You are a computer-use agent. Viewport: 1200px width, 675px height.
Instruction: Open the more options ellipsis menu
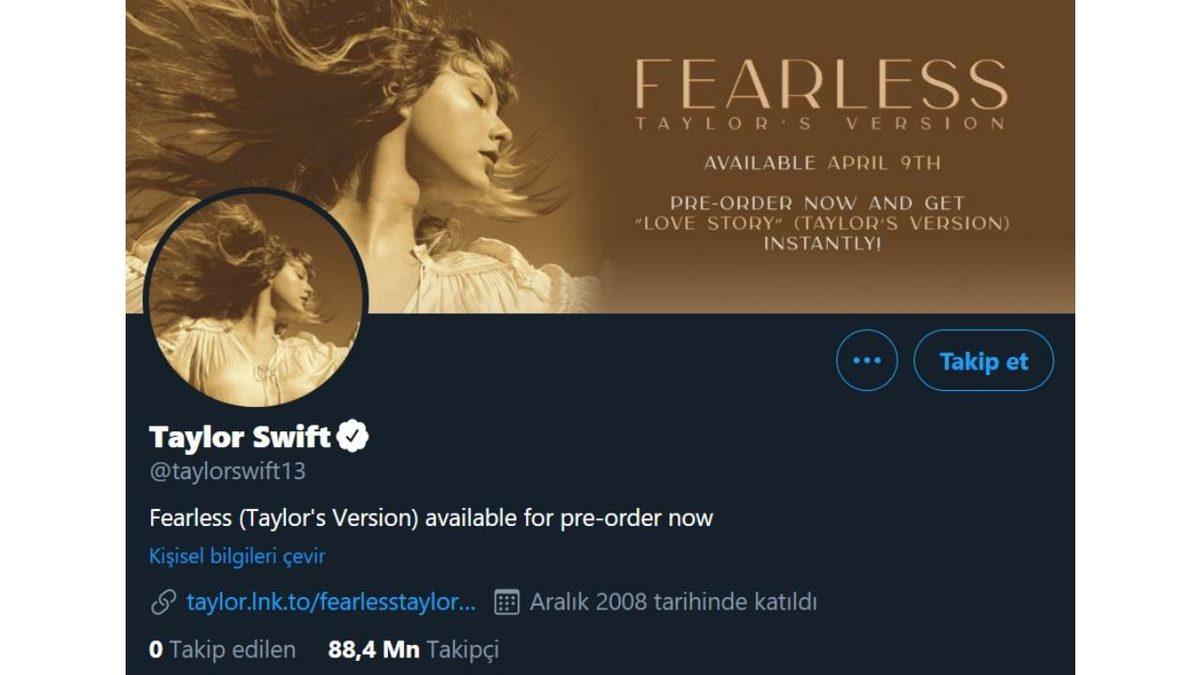pyautogui.click(x=866, y=362)
